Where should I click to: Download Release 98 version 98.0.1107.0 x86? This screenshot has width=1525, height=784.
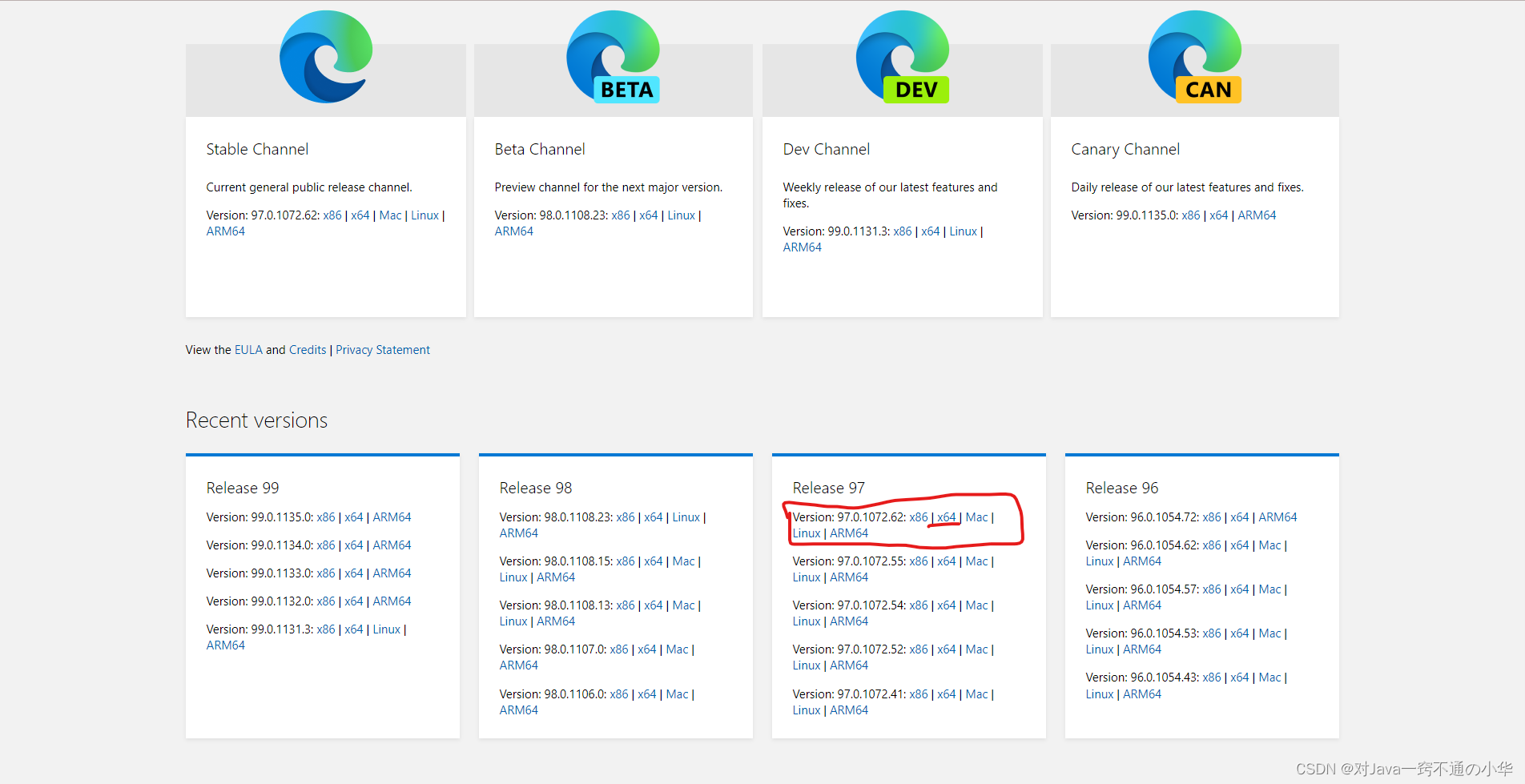pos(619,649)
